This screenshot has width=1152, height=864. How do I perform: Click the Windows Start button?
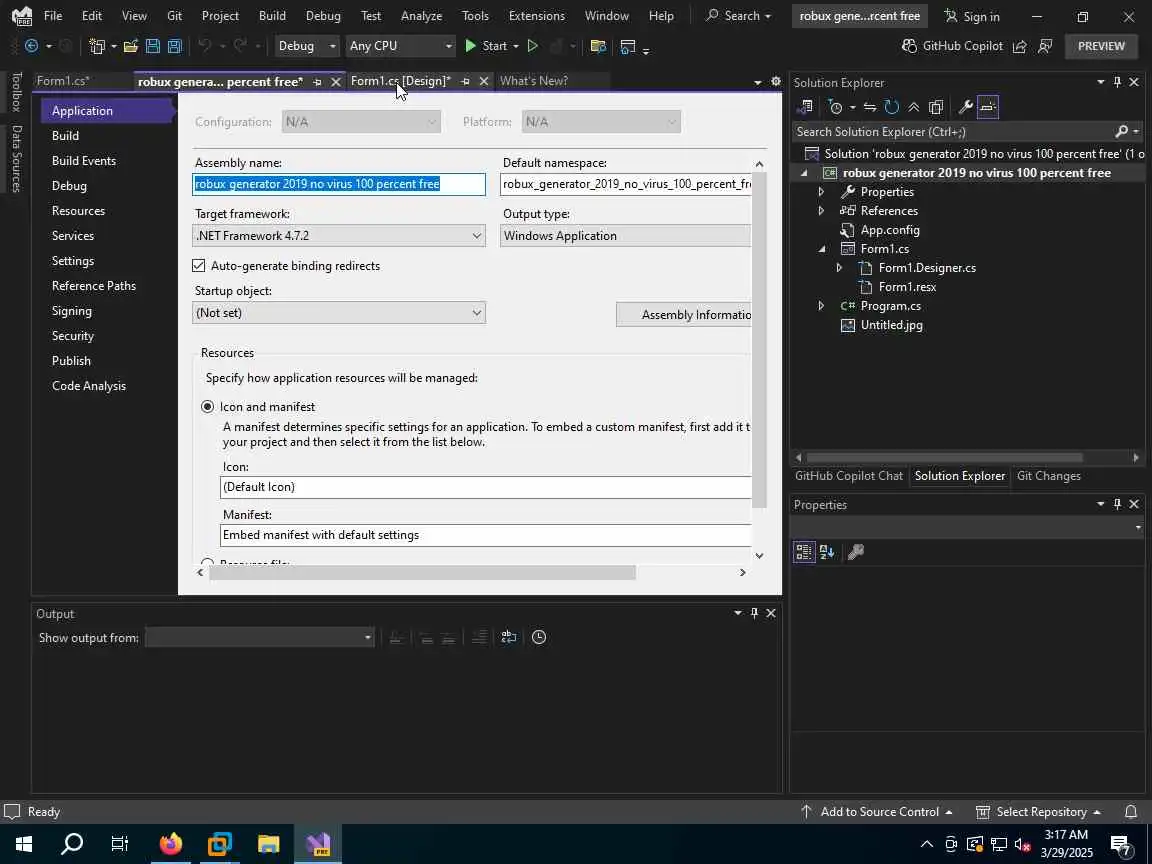[24, 843]
